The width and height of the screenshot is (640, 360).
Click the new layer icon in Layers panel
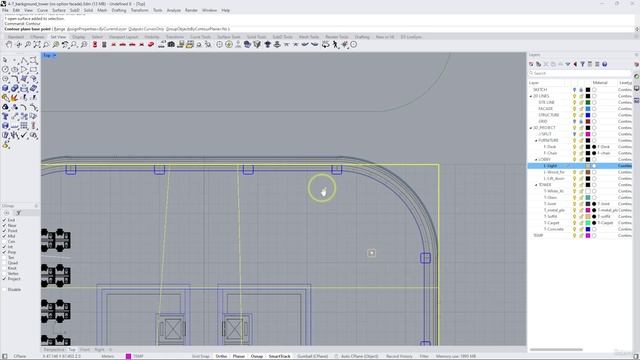[x=531, y=64]
